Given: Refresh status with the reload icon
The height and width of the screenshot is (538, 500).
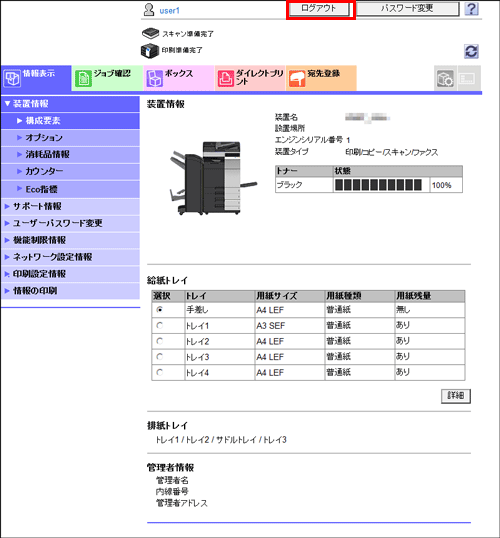Looking at the screenshot, I should pyautogui.click(x=471, y=51).
